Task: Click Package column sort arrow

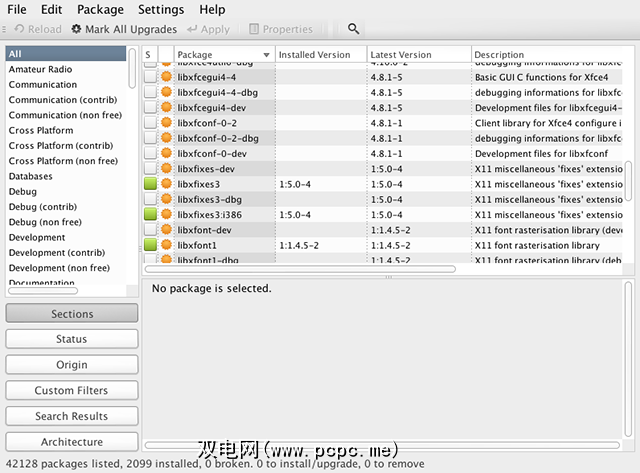Action: [x=267, y=55]
